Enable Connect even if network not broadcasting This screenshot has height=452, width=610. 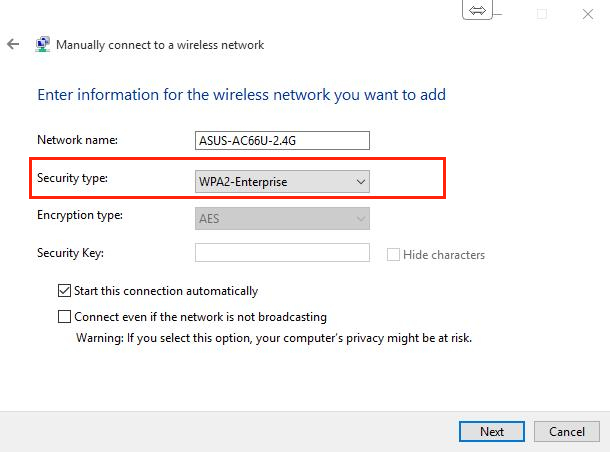coord(64,317)
